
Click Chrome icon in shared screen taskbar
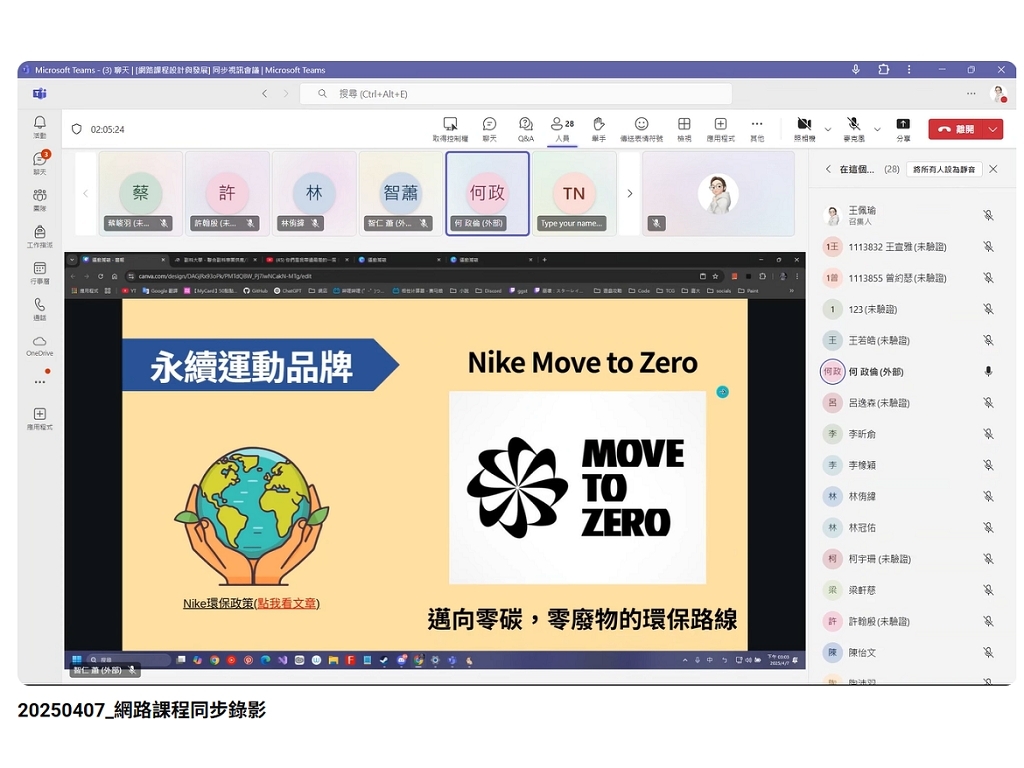click(x=214, y=660)
